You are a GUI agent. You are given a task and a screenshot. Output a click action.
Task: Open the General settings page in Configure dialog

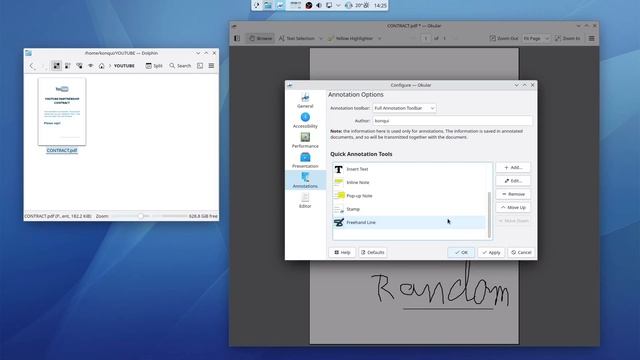[305, 100]
